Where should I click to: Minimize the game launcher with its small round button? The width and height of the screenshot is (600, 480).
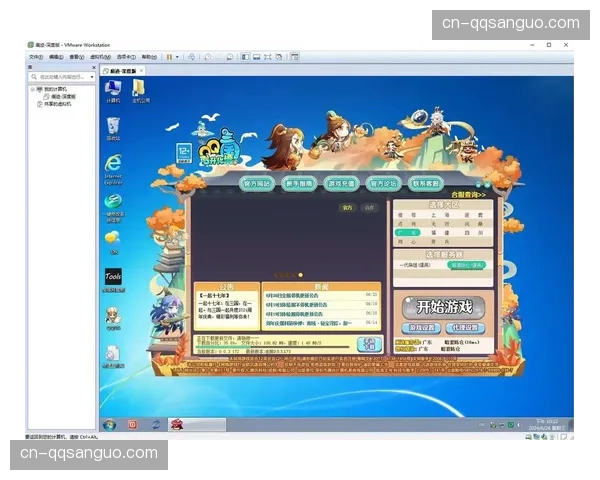(x=478, y=184)
